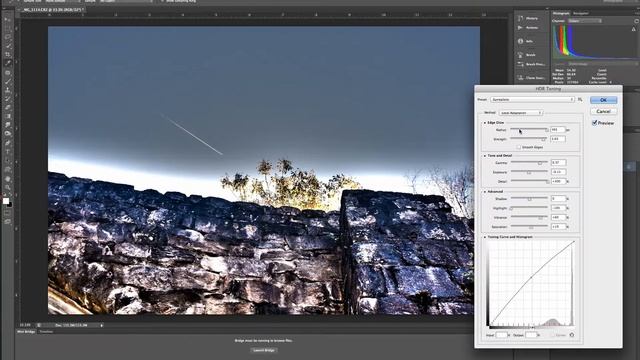Image resolution: width=640 pixels, height=360 pixels.
Task: Click the Vibrance value field
Action: (x=558, y=217)
